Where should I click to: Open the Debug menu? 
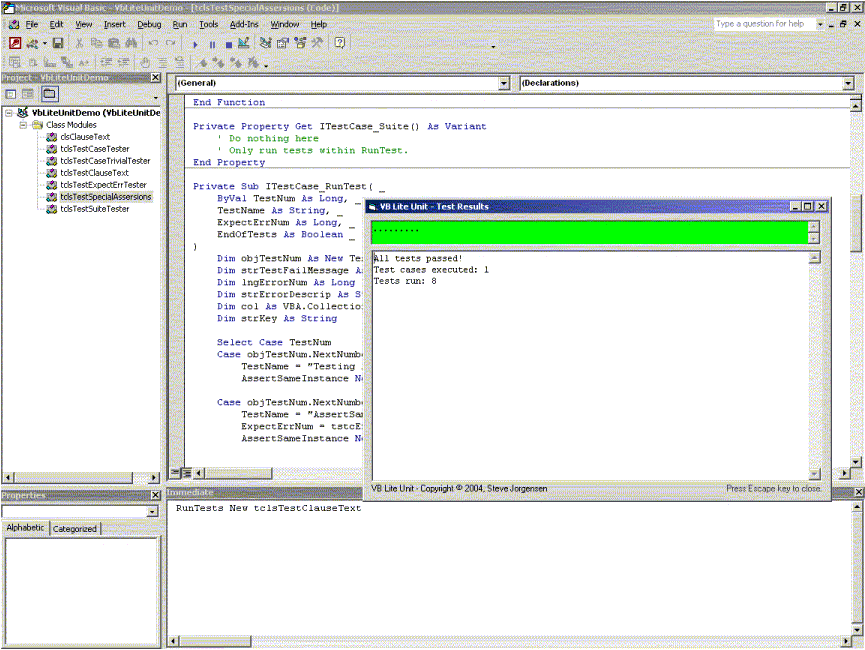click(149, 24)
